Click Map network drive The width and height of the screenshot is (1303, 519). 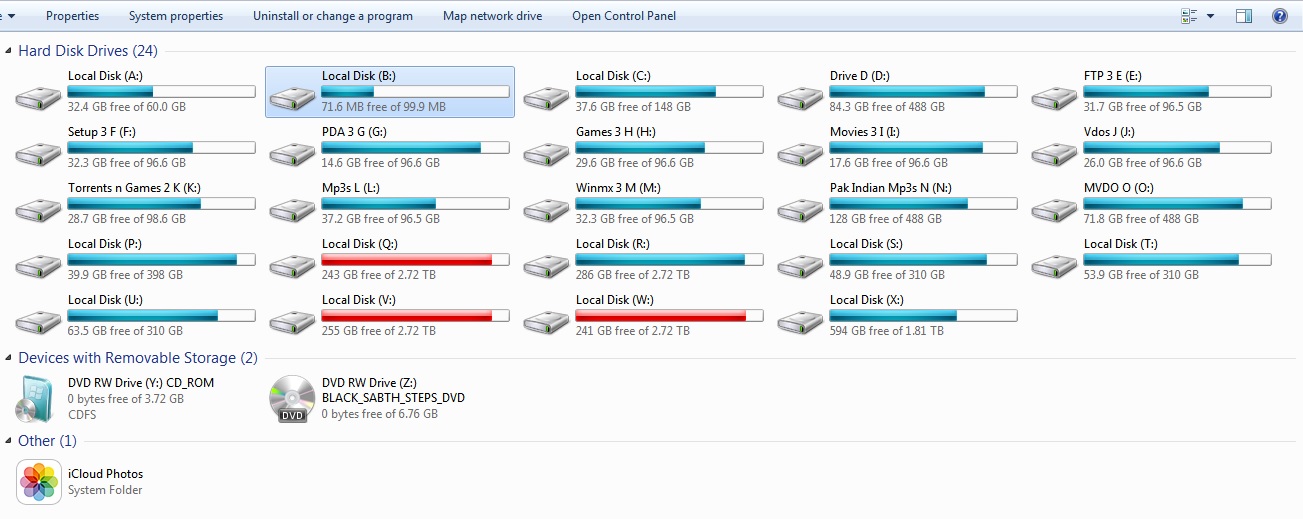coord(493,16)
